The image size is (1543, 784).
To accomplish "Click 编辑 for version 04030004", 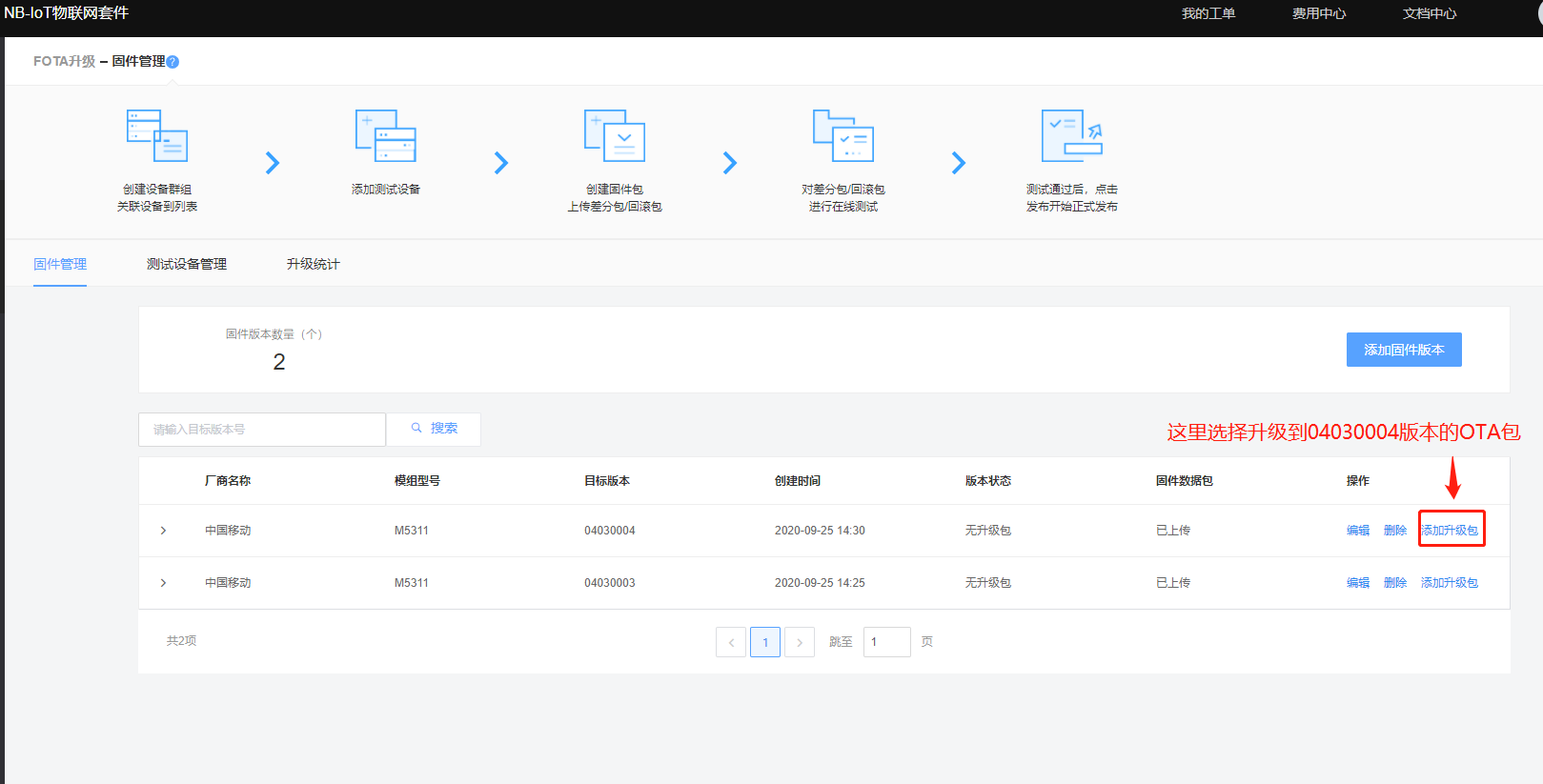I will pos(1358,531).
